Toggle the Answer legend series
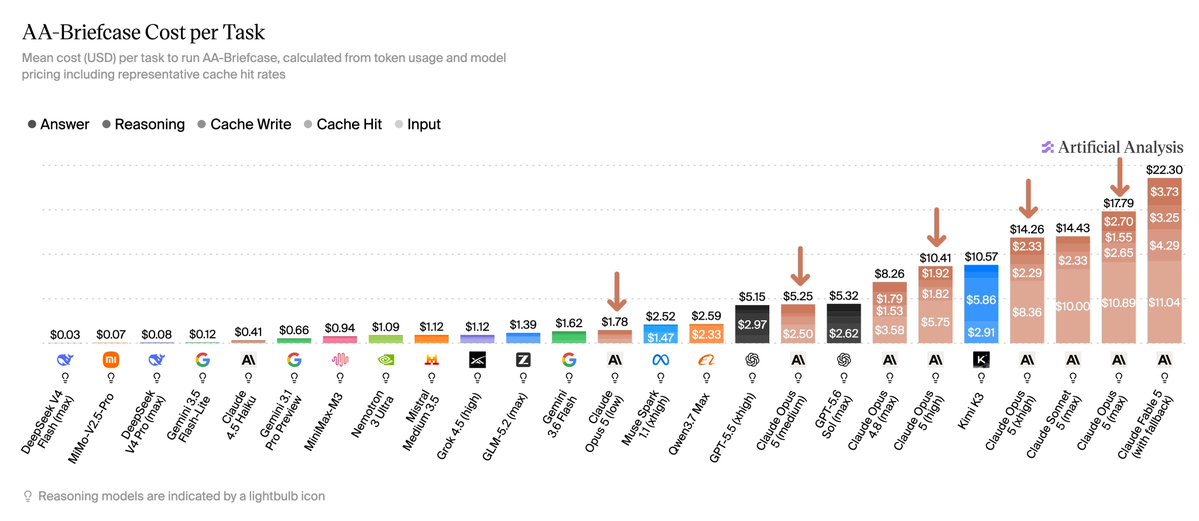 [x=57, y=124]
